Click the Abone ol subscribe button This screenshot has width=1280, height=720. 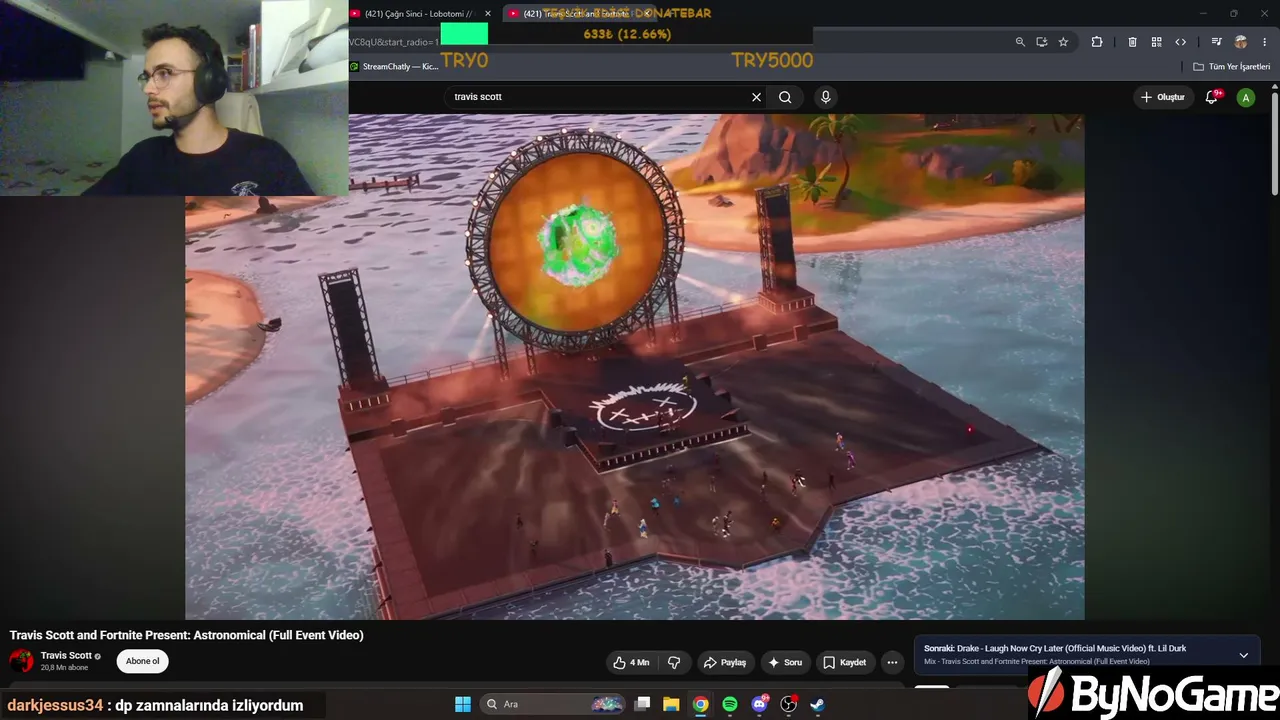pyautogui.click(x=142, y=661)
